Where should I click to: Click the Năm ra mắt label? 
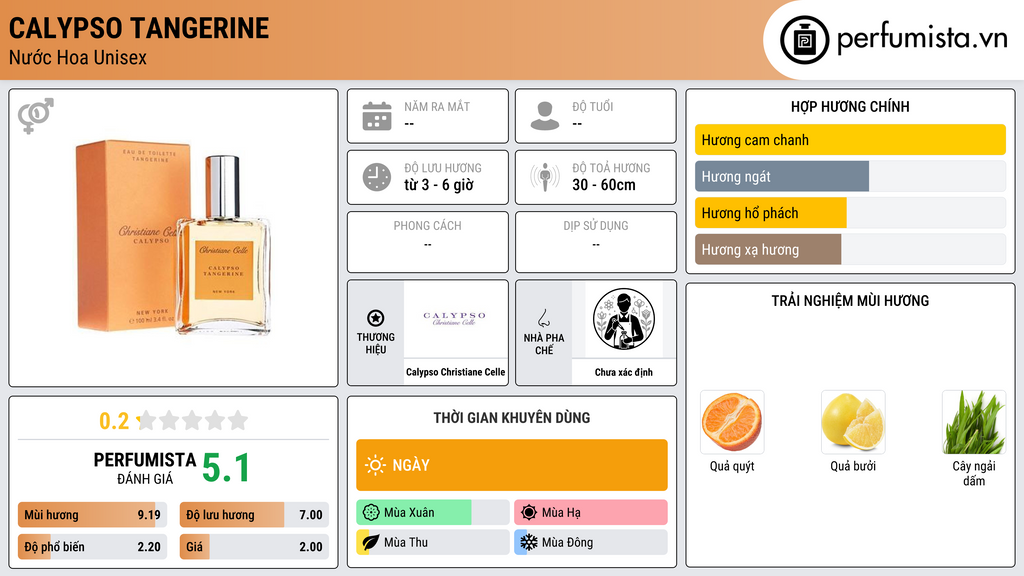coord(437,106)
